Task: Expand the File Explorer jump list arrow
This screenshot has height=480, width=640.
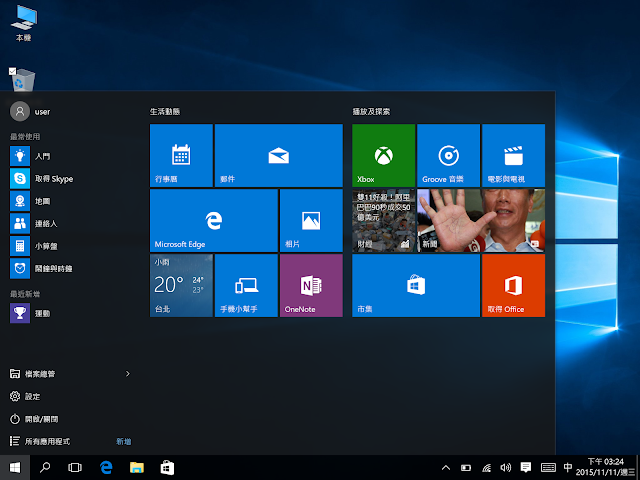Action: click(x=128, y=373)
